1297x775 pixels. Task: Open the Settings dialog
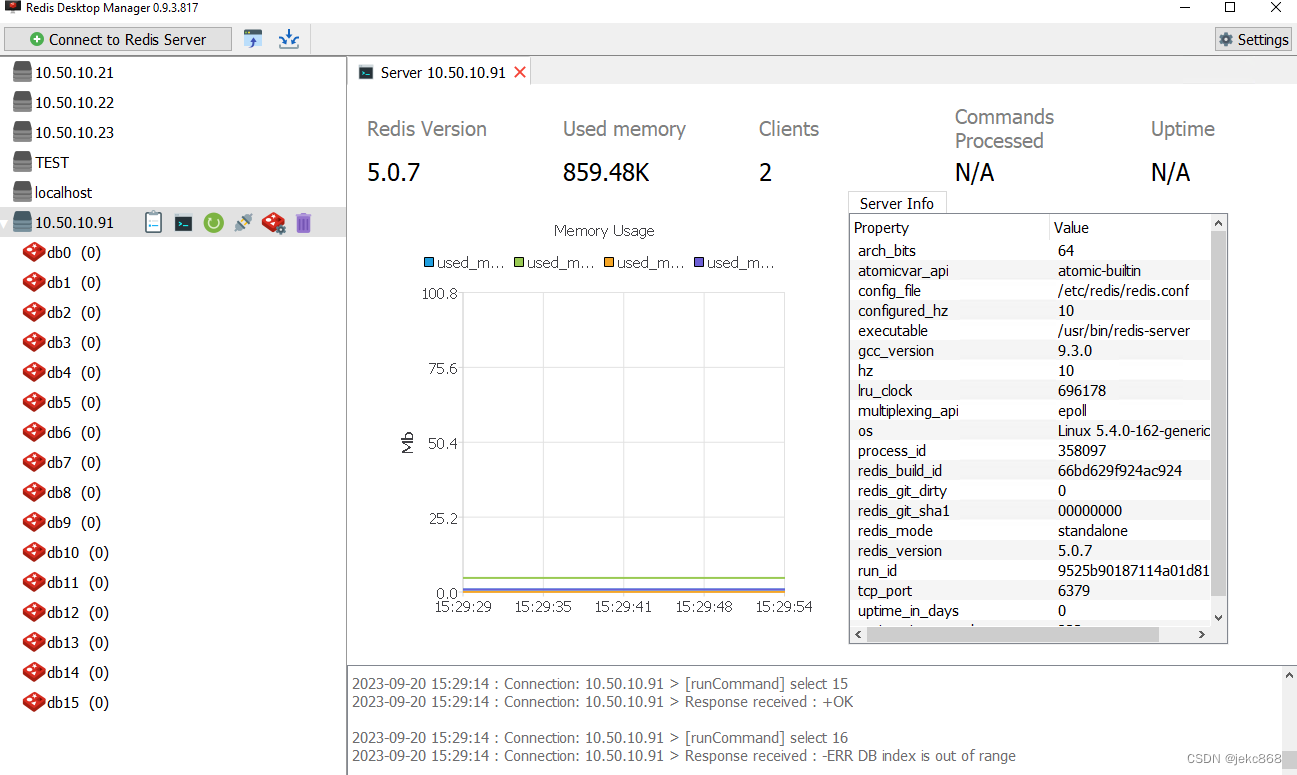[1253, 39]
